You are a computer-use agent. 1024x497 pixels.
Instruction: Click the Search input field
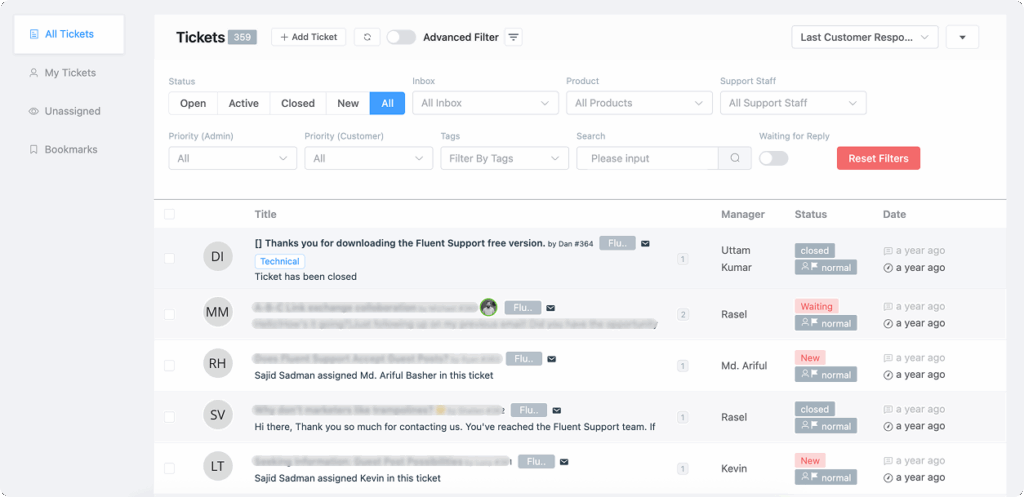pyautogui.click(x=647, y=158)
